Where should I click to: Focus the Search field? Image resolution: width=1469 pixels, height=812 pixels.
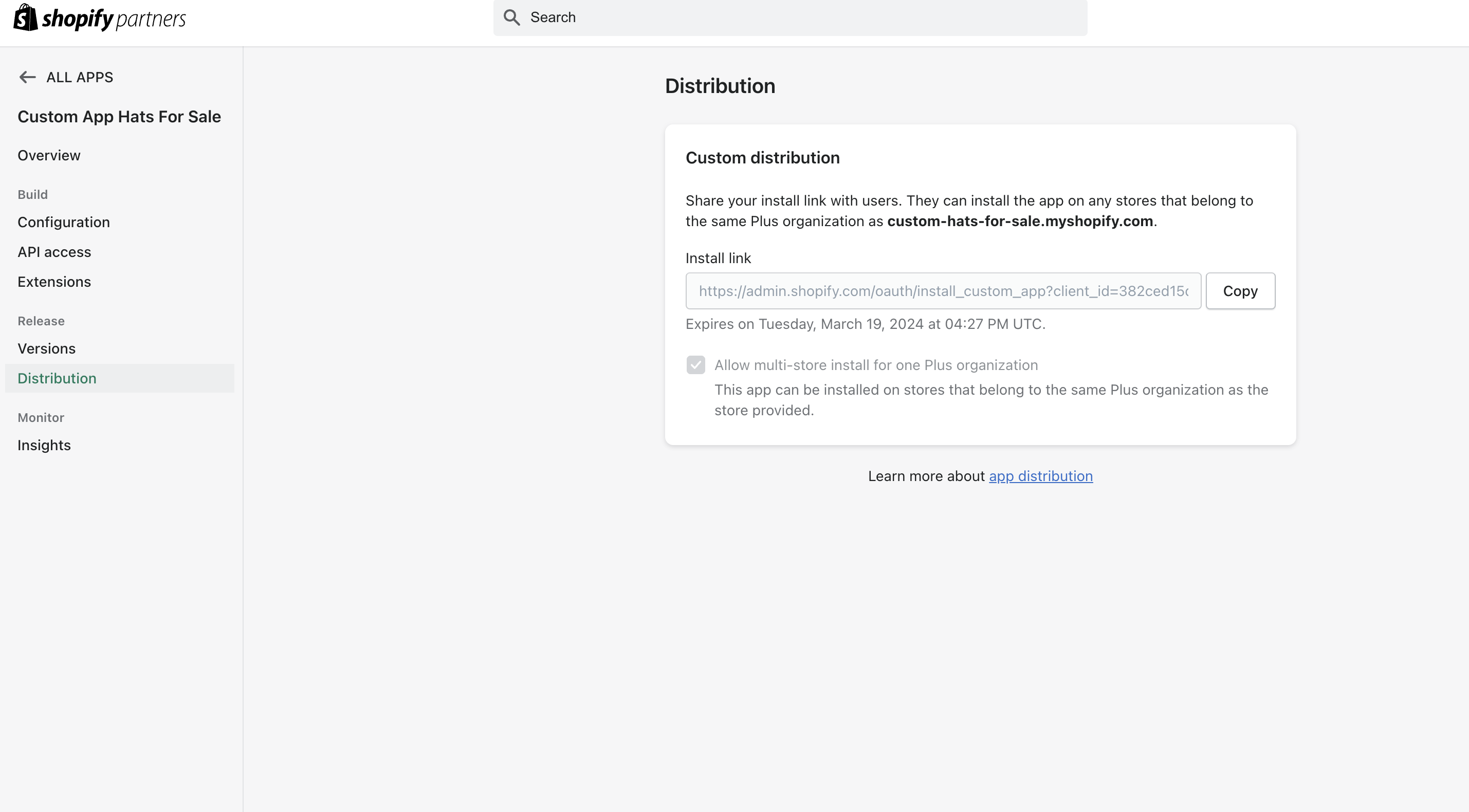[x=790, y=17]
